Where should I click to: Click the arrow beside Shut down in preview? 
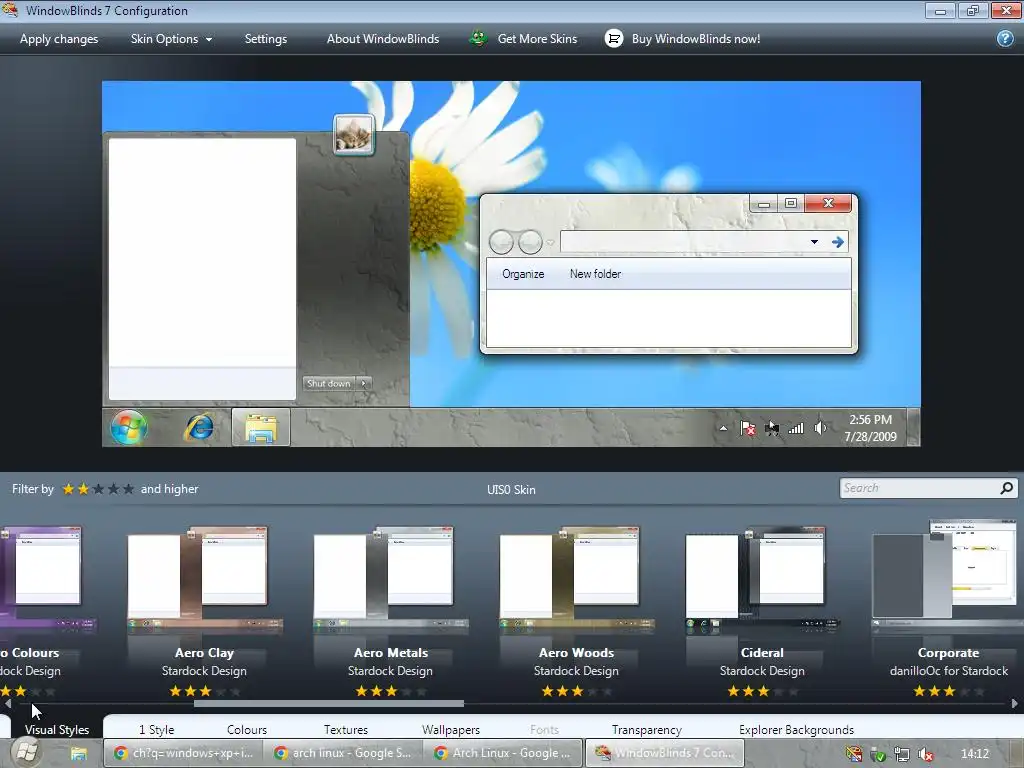pyautogui.click(x=364, y=383)
